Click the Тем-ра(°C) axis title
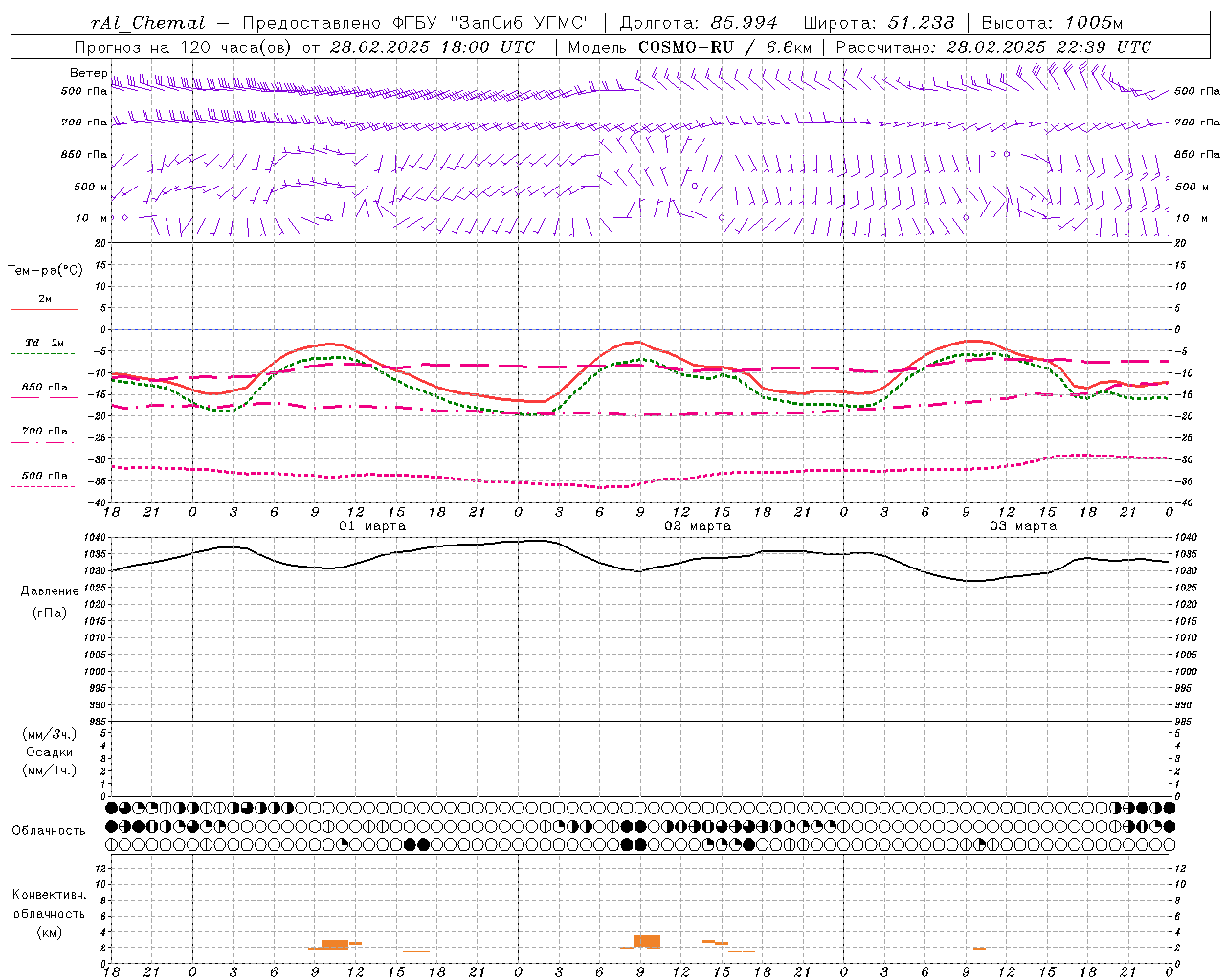Screen dimensions: 1225x980 [45, 270]
